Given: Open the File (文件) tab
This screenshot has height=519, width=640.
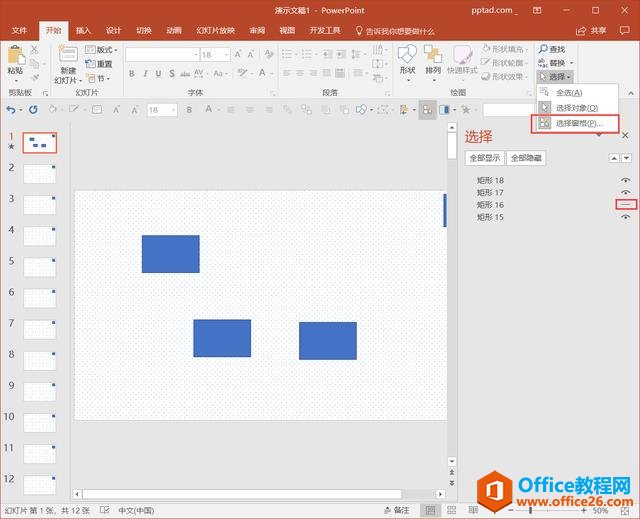Looking at the screenshot, I should point(19,31).
